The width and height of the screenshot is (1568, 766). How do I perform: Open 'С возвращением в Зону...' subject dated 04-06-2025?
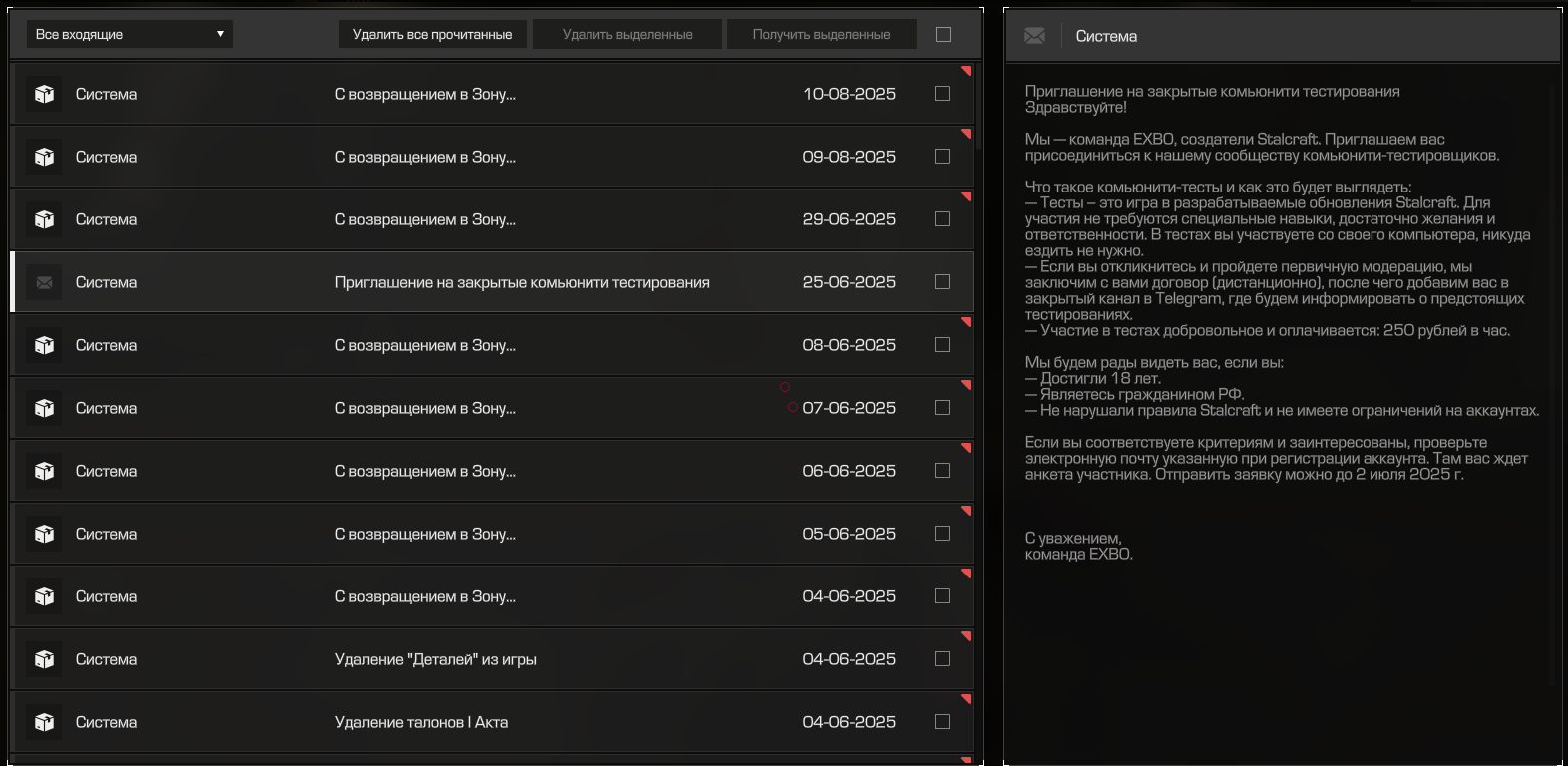click(x=425, y=596)
